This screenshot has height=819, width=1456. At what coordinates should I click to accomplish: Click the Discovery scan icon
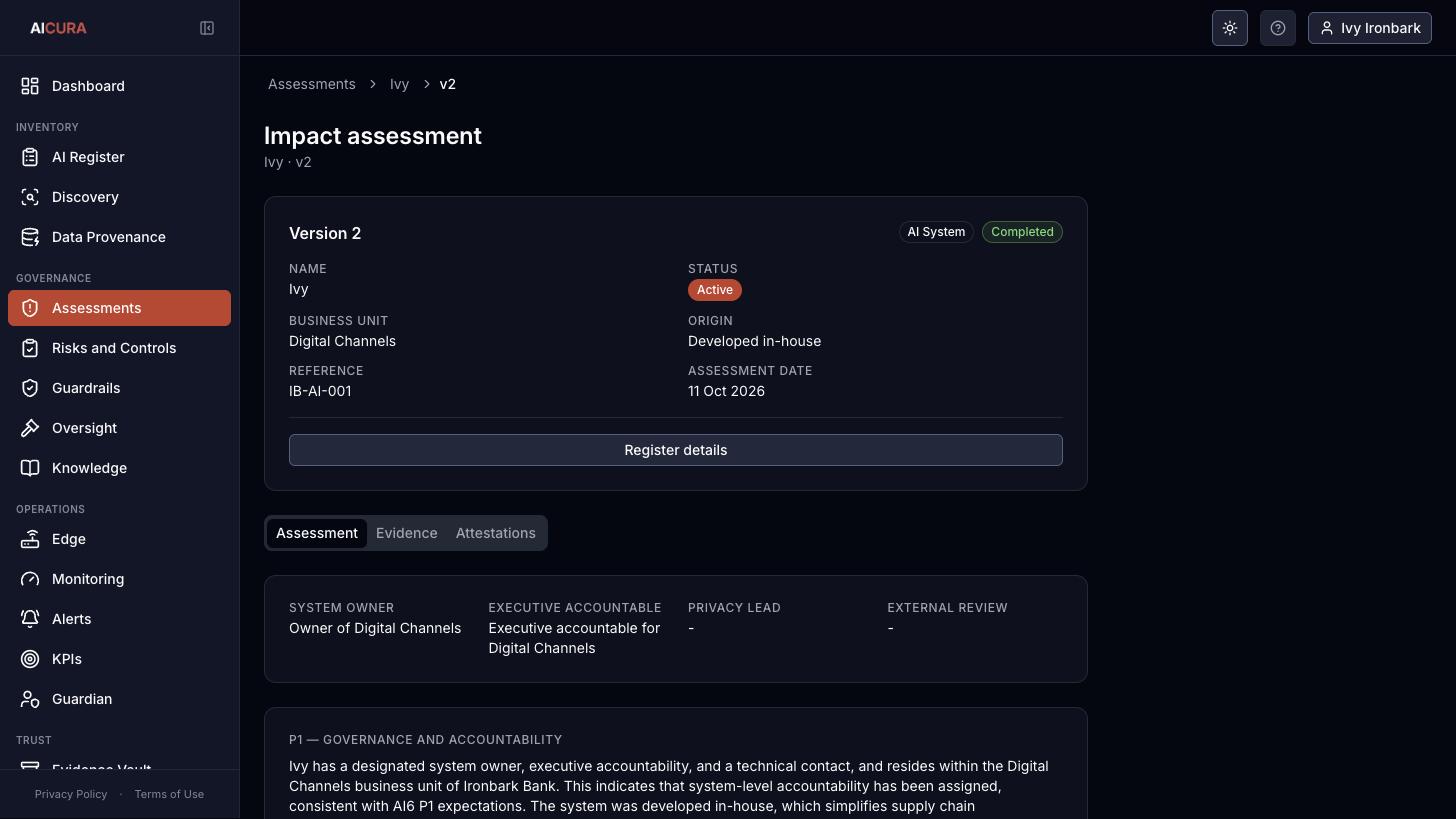tap(30, 197)
